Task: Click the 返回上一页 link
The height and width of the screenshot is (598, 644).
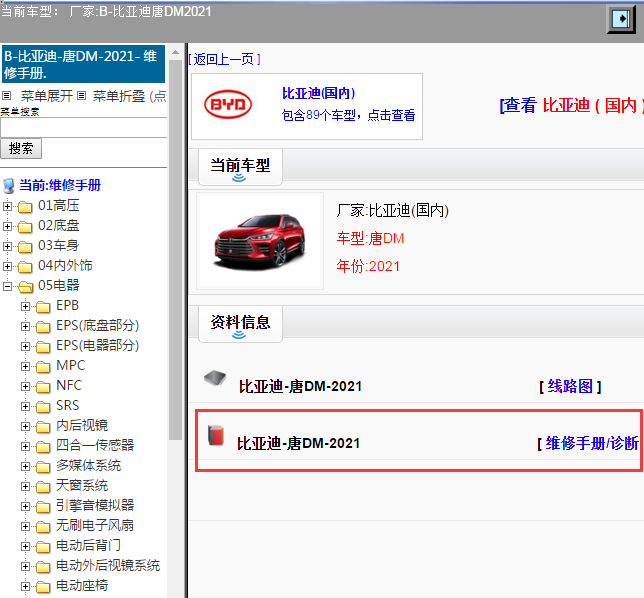Action: (x=224, y=60)
